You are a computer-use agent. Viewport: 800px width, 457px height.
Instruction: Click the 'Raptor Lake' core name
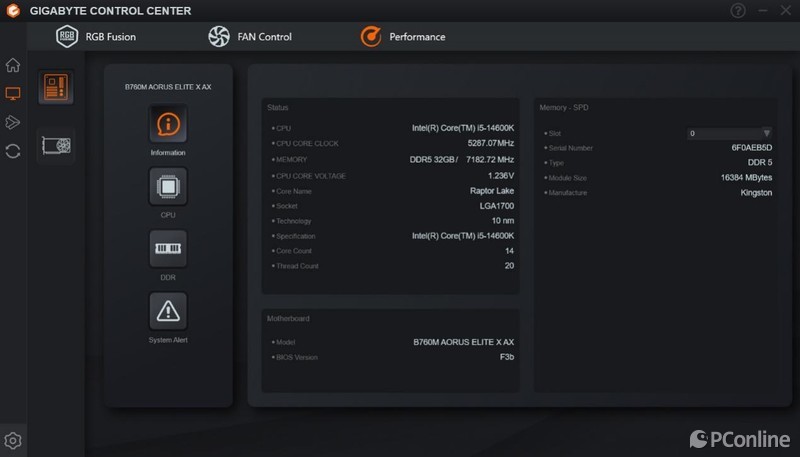pyautogui.click(x=492, y=191)
